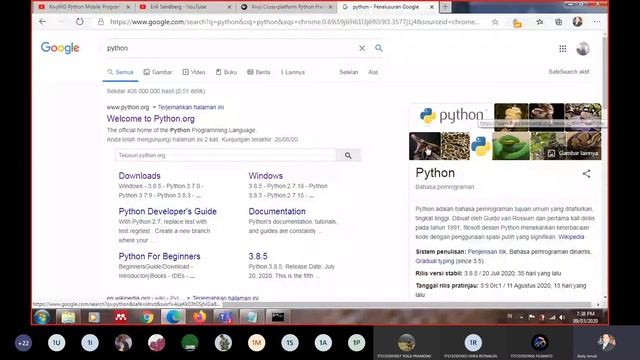The height and width of the screenshot is (360, 640).
Task: Click the padlock site info icon
Action: pyautogui.click(x=101, y=22)
